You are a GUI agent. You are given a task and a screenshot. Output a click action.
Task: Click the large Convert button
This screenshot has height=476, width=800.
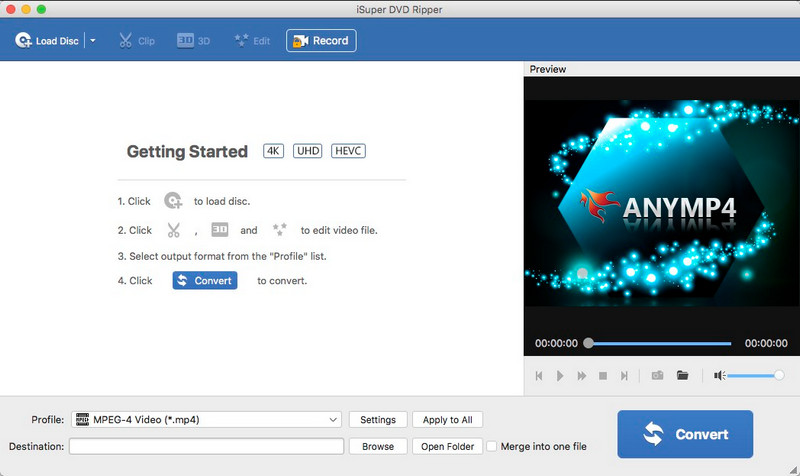click(685, 434)
